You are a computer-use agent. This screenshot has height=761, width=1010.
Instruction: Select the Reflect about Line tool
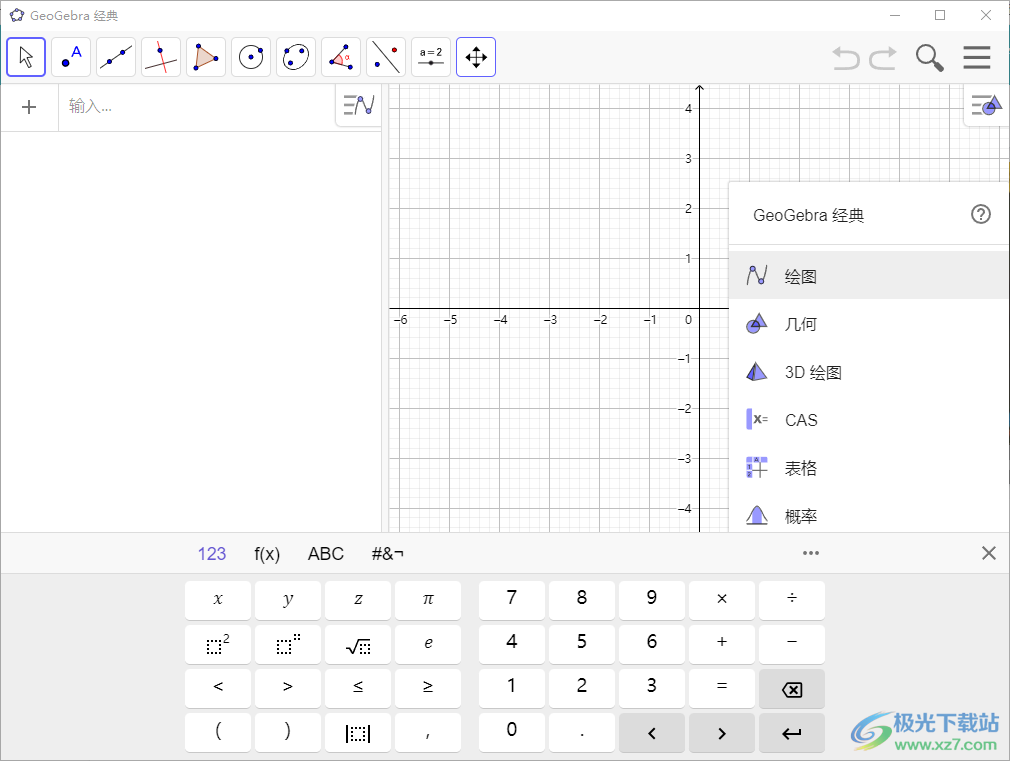click(x=386, y=57)
